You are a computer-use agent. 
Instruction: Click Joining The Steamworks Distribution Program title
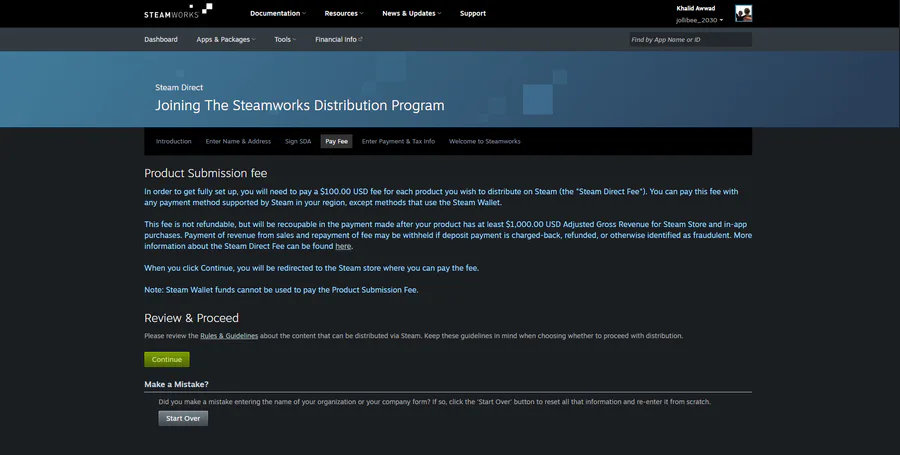point(300,106)
